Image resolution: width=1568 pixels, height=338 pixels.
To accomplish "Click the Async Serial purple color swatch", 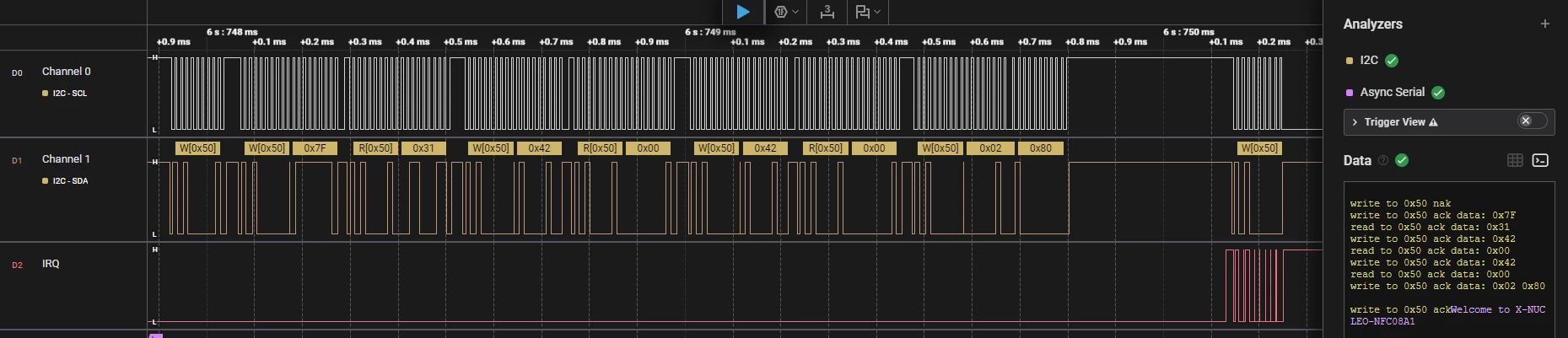I will 1350,93.
